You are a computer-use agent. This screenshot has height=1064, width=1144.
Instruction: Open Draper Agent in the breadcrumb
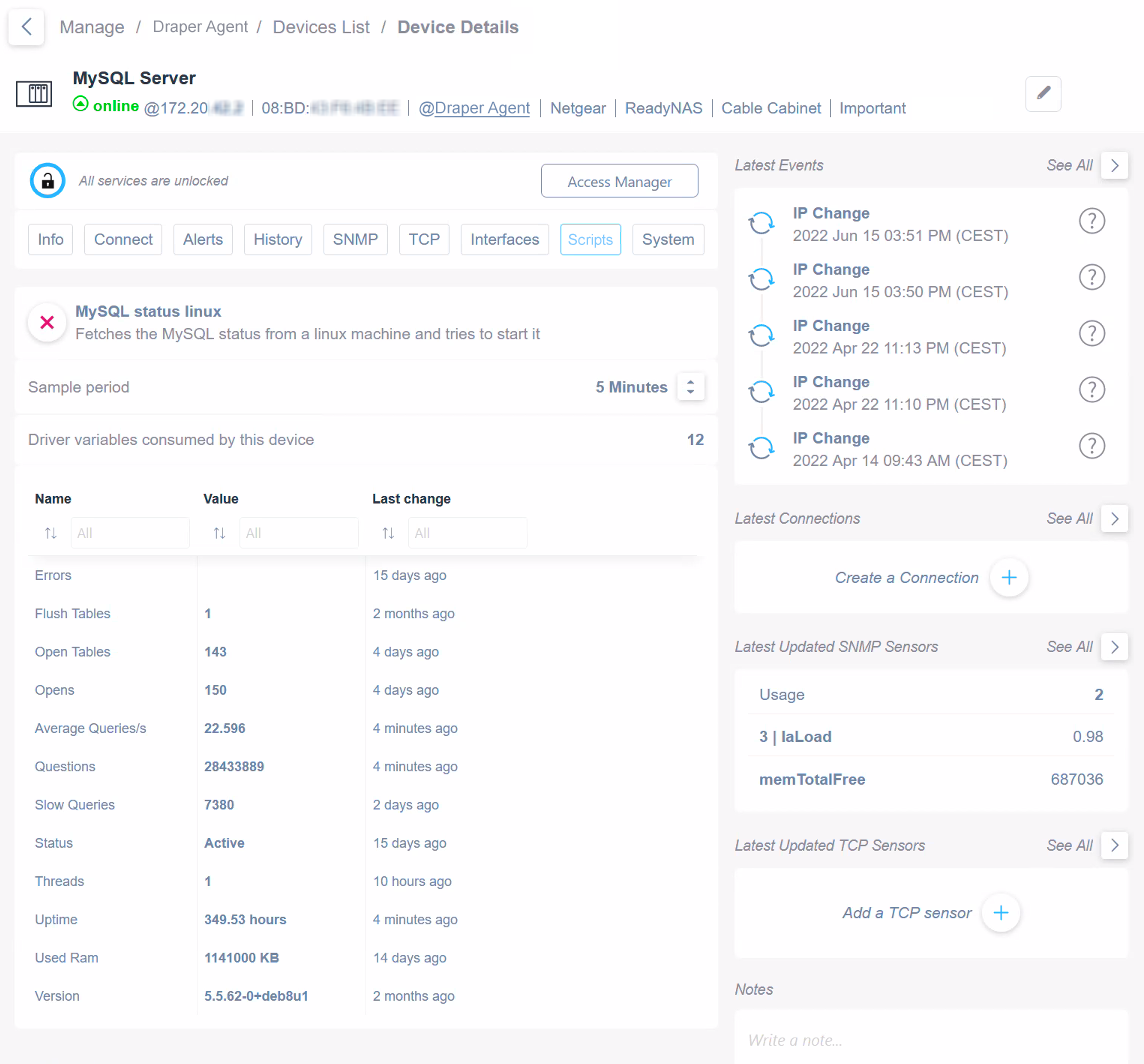(200, 27)
